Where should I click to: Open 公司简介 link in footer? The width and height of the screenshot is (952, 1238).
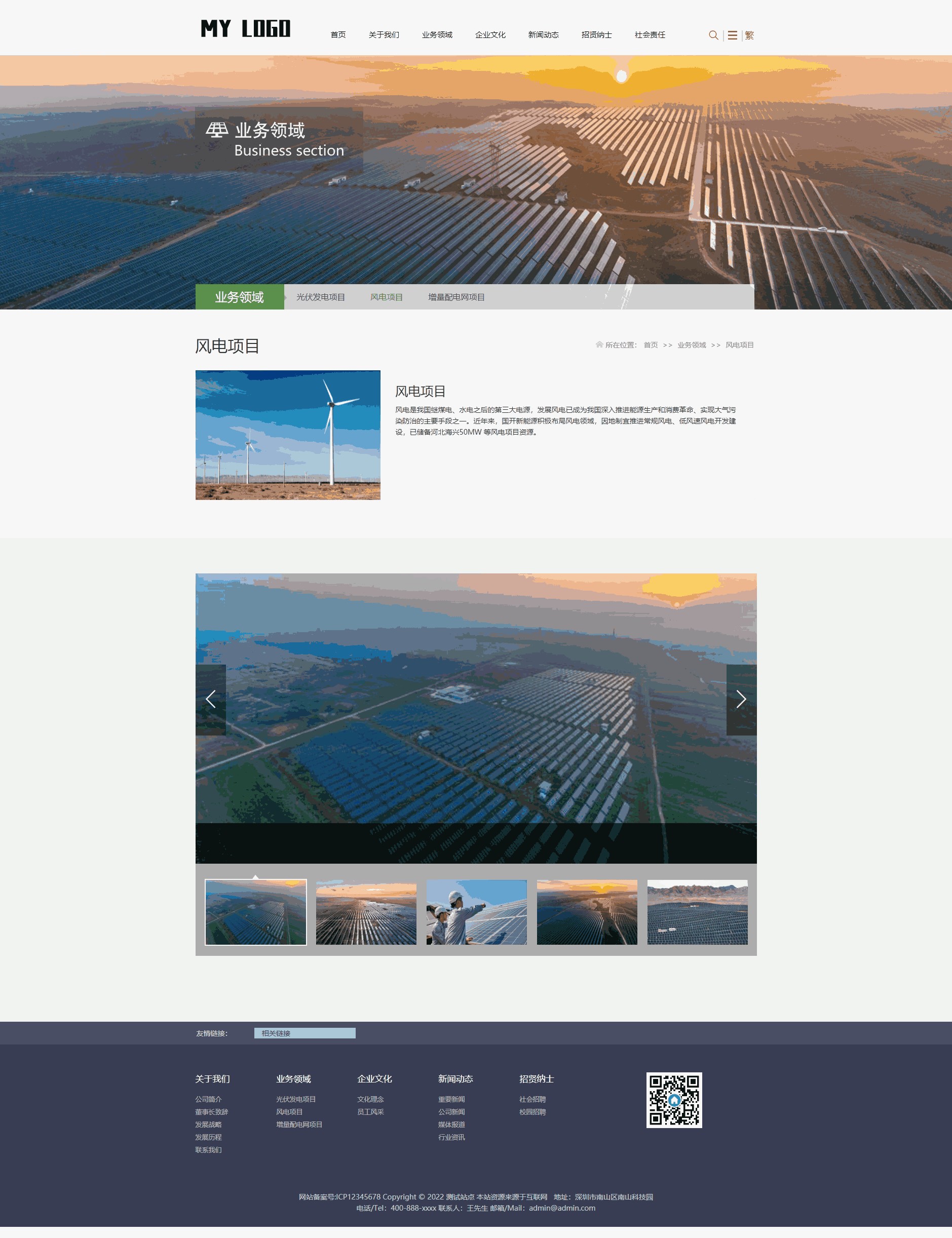click(x=208, y=1099)
